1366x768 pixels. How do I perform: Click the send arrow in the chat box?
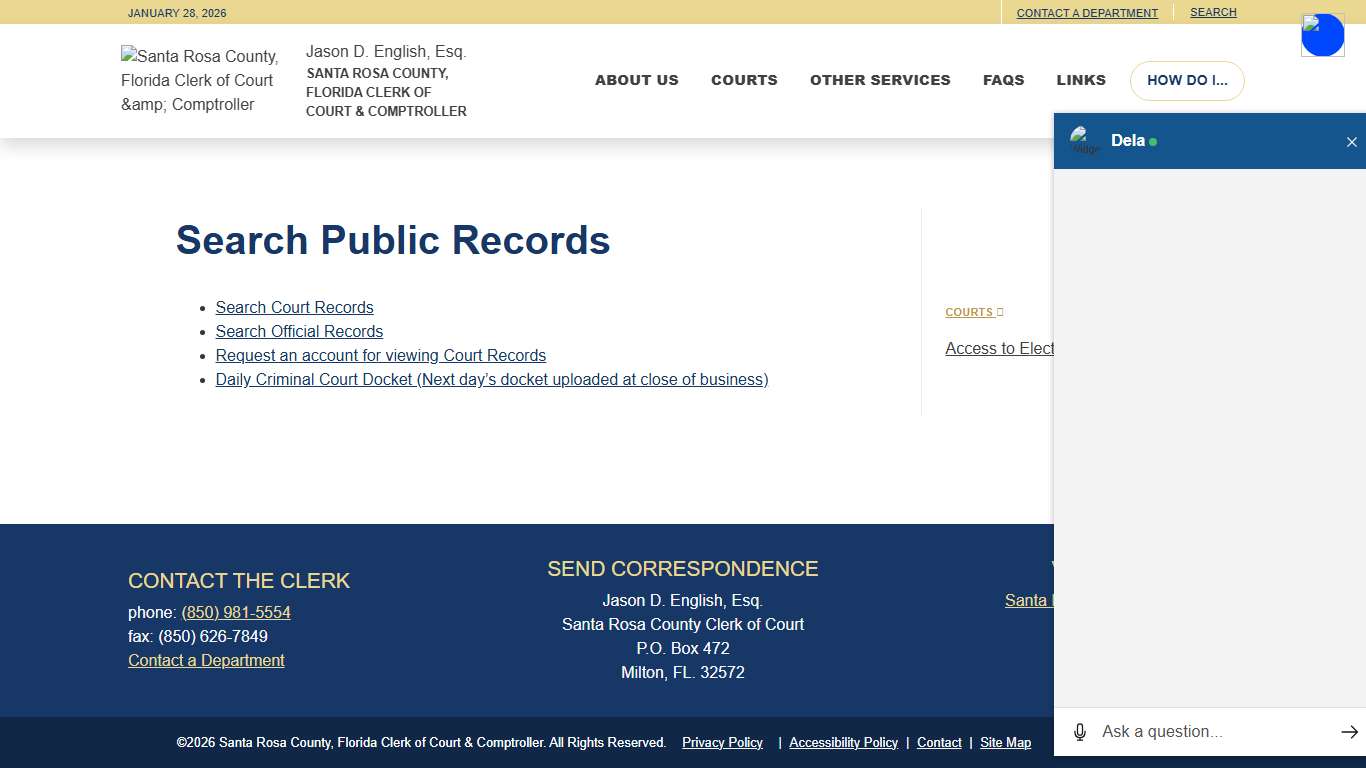pyautogui.click(x=1350, y=731)
